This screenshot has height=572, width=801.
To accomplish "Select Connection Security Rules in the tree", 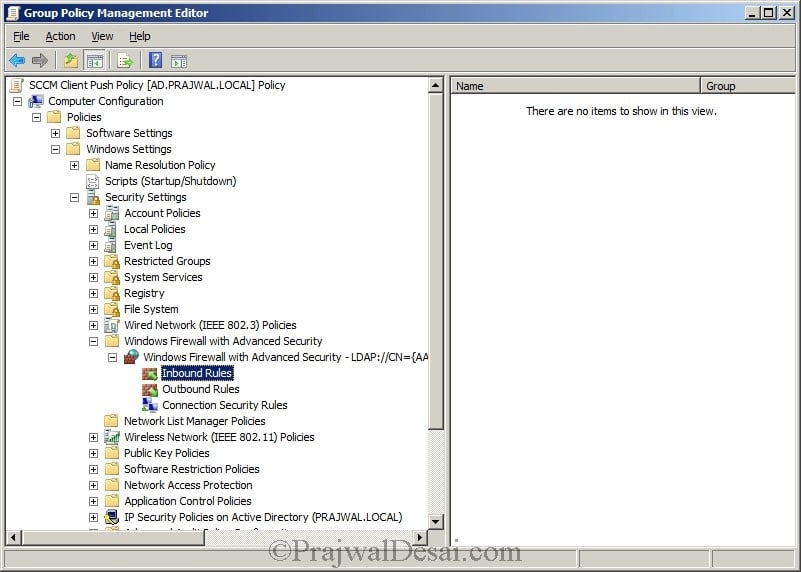I will click(x=225, y=405).
